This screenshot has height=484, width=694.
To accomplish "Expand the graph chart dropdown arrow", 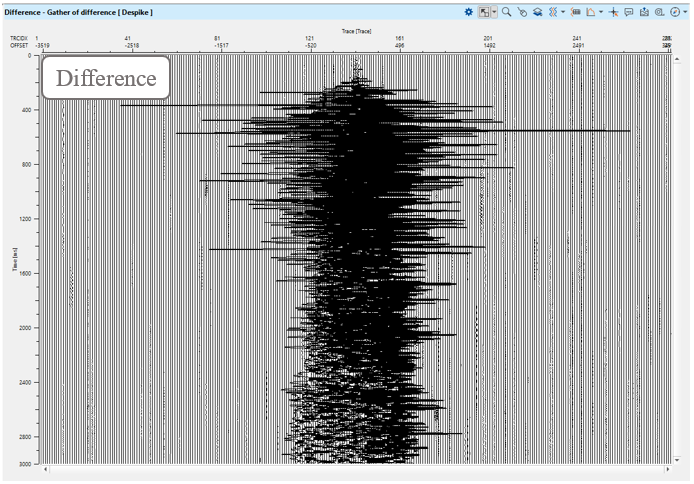I will coord(601,12).
